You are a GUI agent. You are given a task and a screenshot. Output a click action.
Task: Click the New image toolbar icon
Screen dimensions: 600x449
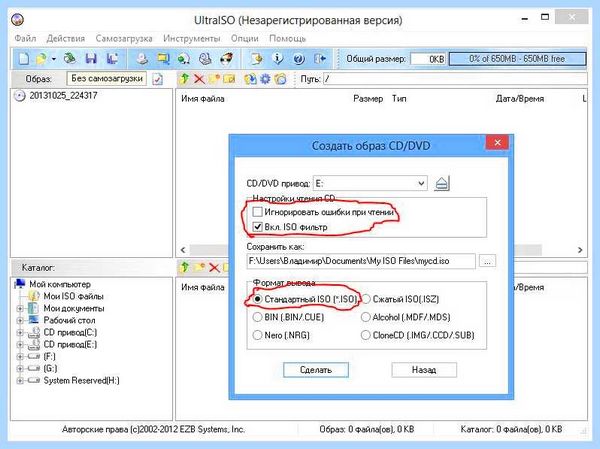click(24, 59)
